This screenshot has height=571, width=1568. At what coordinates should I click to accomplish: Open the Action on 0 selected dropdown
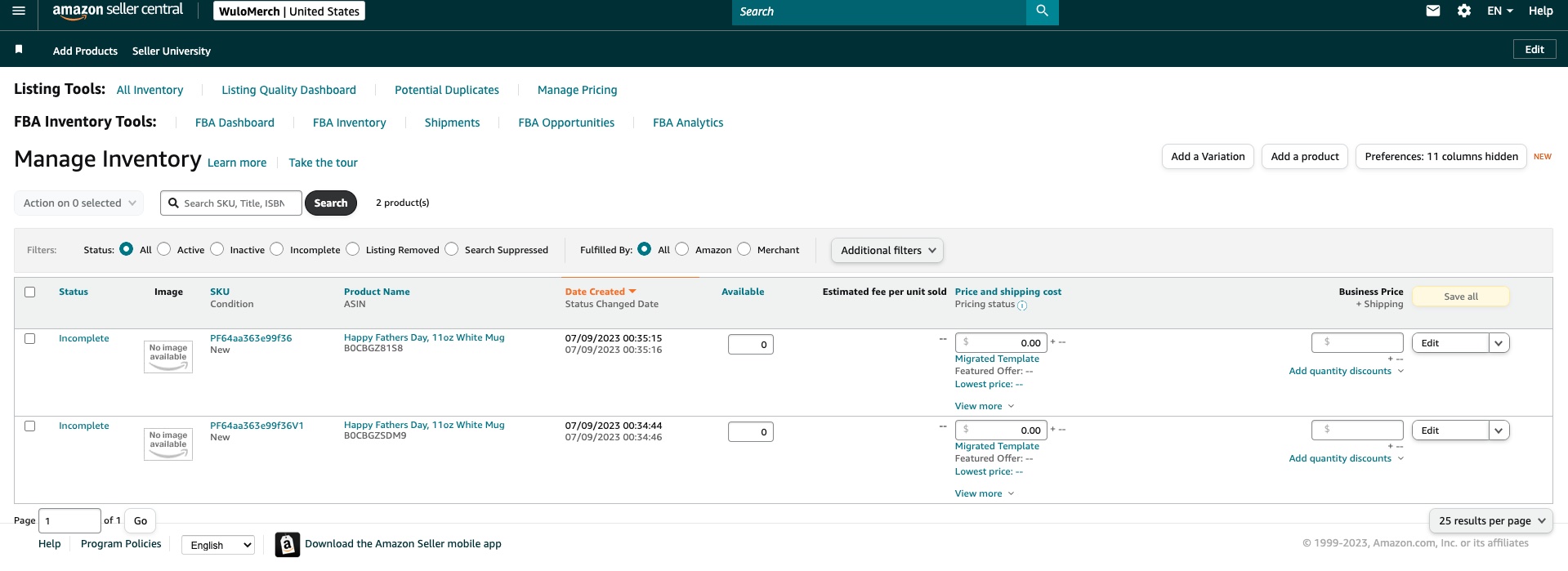pos(79,203)
